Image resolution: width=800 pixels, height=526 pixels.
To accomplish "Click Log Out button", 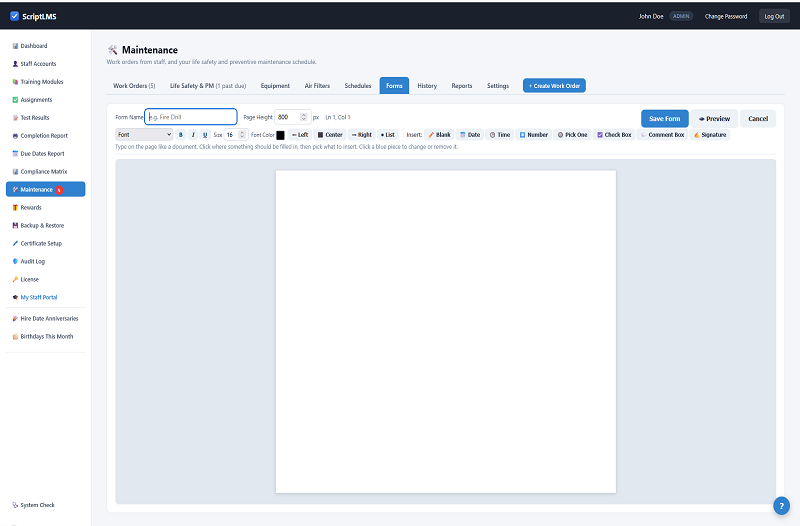I will tap(774, 16).
